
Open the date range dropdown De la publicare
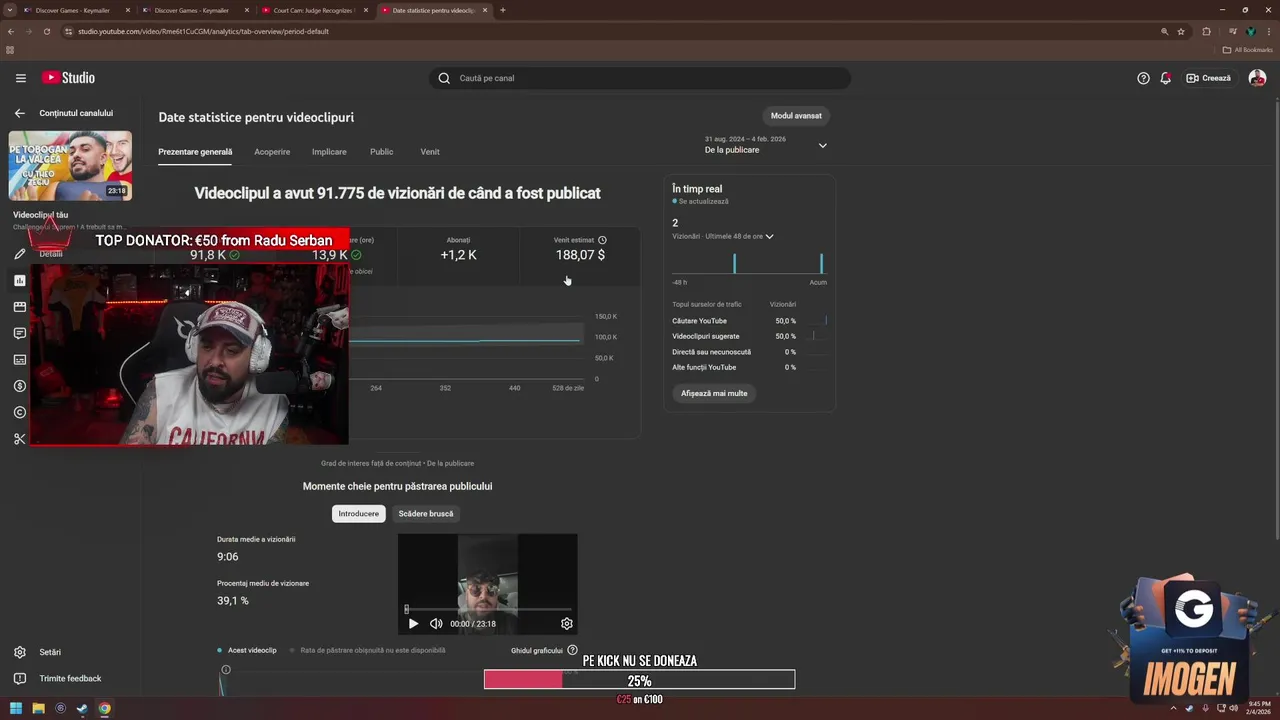pyautogui.click(x=766, y=145)
